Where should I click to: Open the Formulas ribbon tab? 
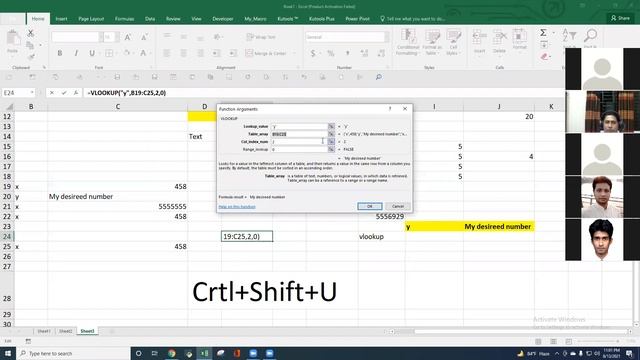pyautogui.click(x=124, y=19)
